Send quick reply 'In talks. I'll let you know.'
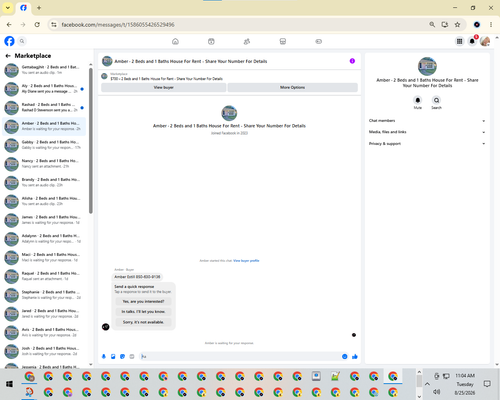This screenshot has width=500, height=400. tap(143, 312)
